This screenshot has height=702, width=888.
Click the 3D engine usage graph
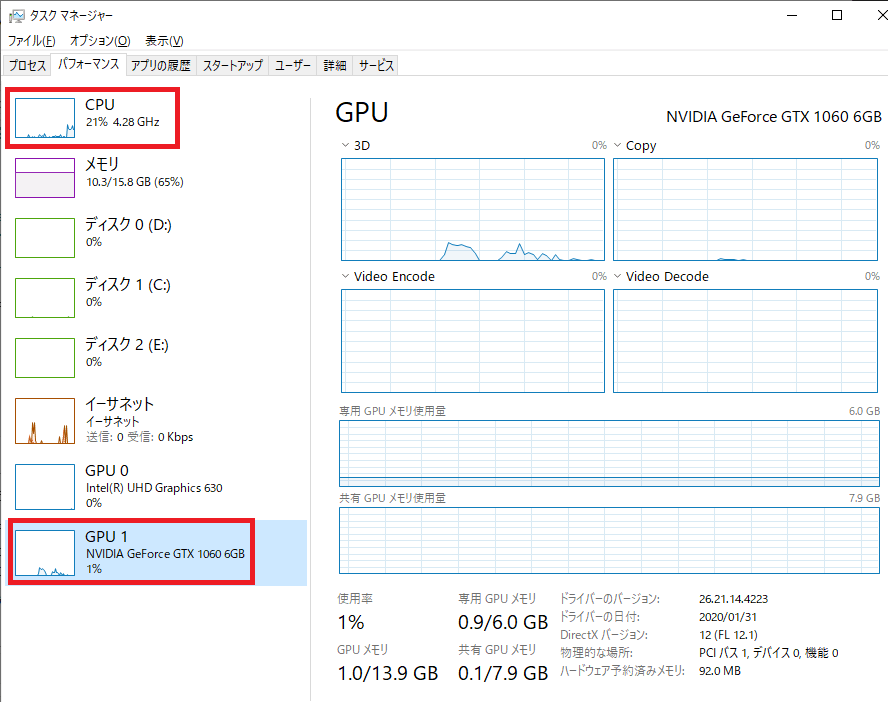pyautogui.click(x=473, y=209)
